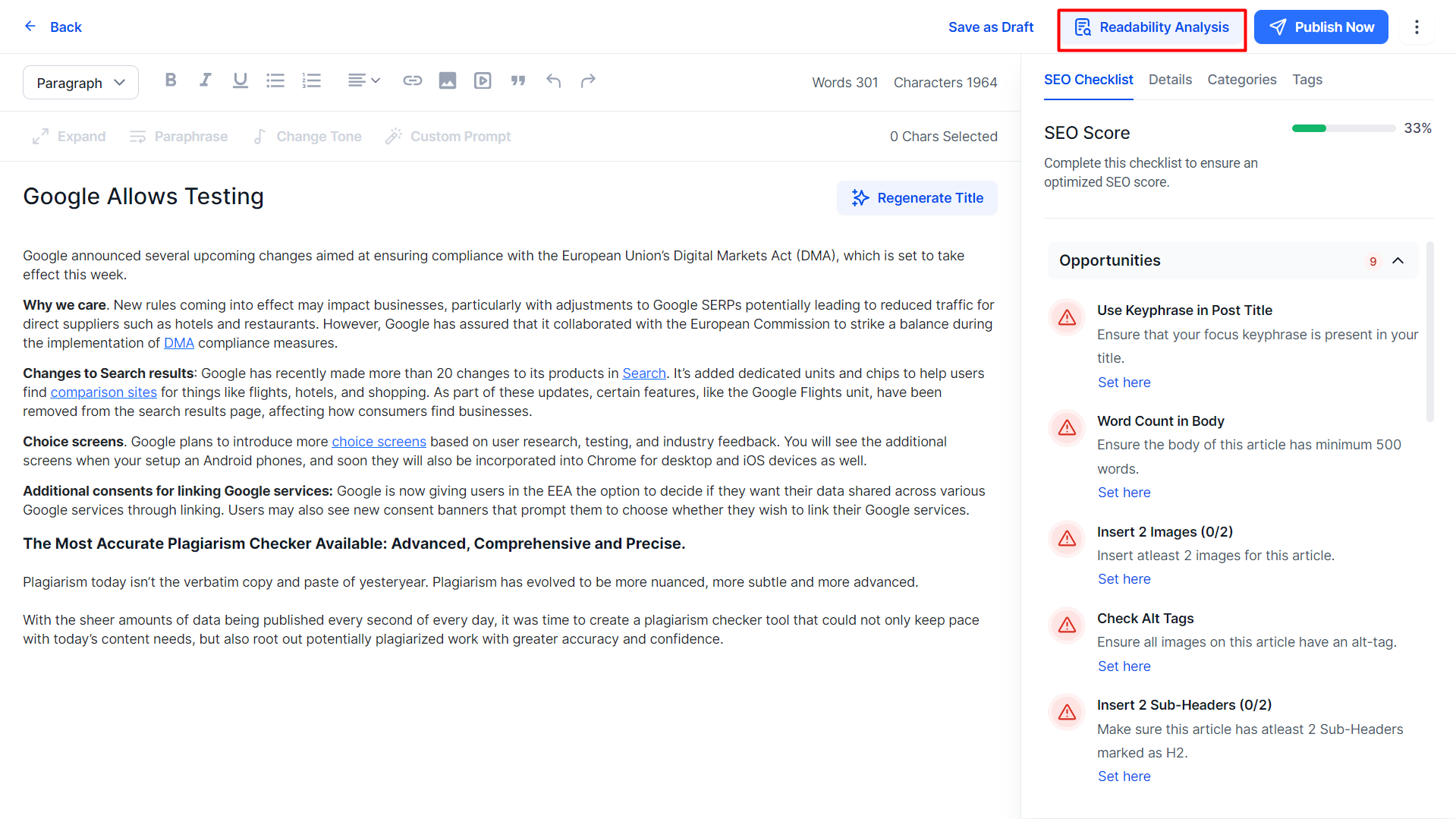Open the three-dot more options menu
The height and width of the screenshot is (819, 1456).
coord(1417,27)
